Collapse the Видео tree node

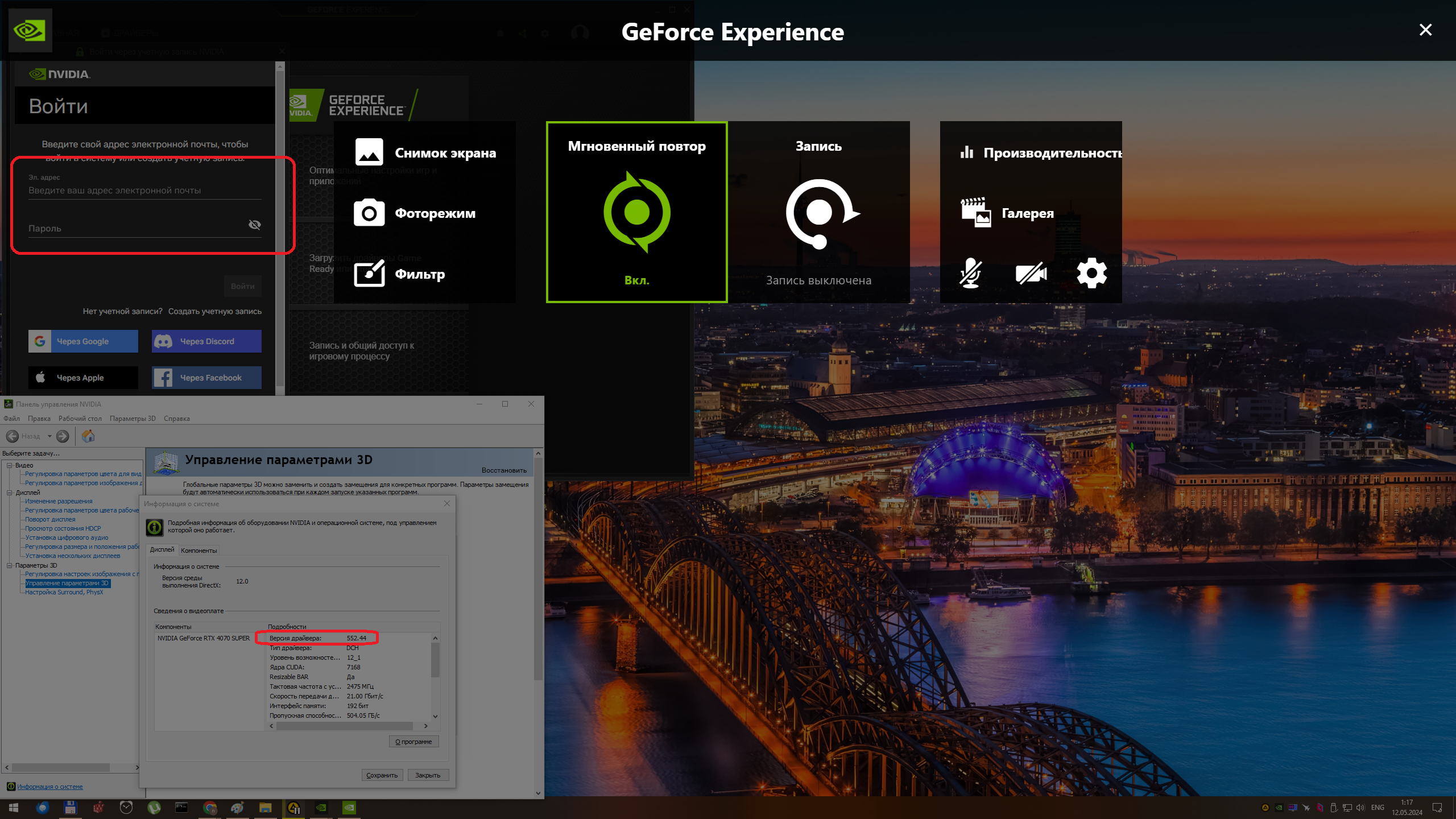10,465
